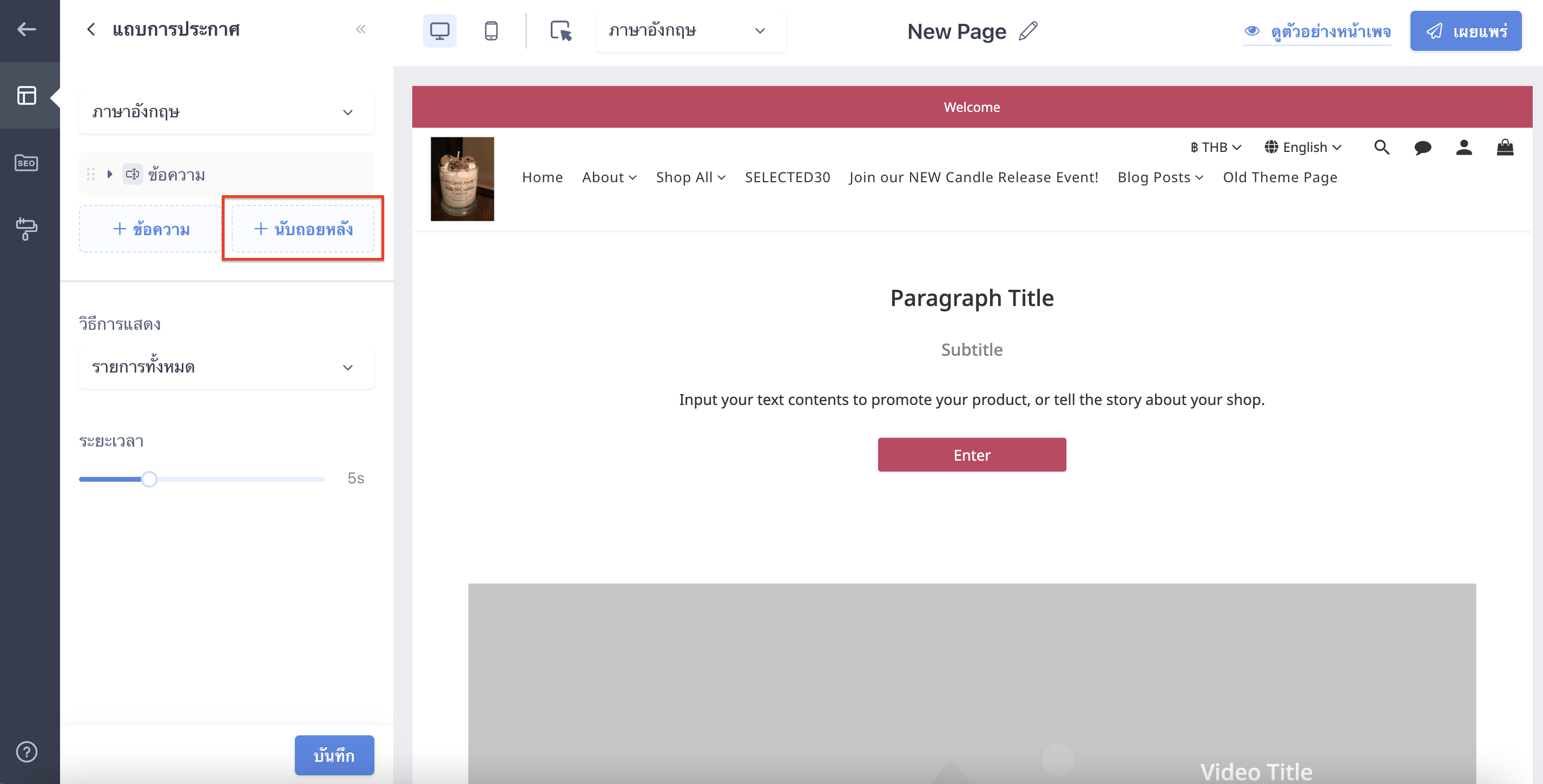This screenshot has width=1543, height=784.
Task: Click the Enter button in the paragraph section
Action: point(972,455)
